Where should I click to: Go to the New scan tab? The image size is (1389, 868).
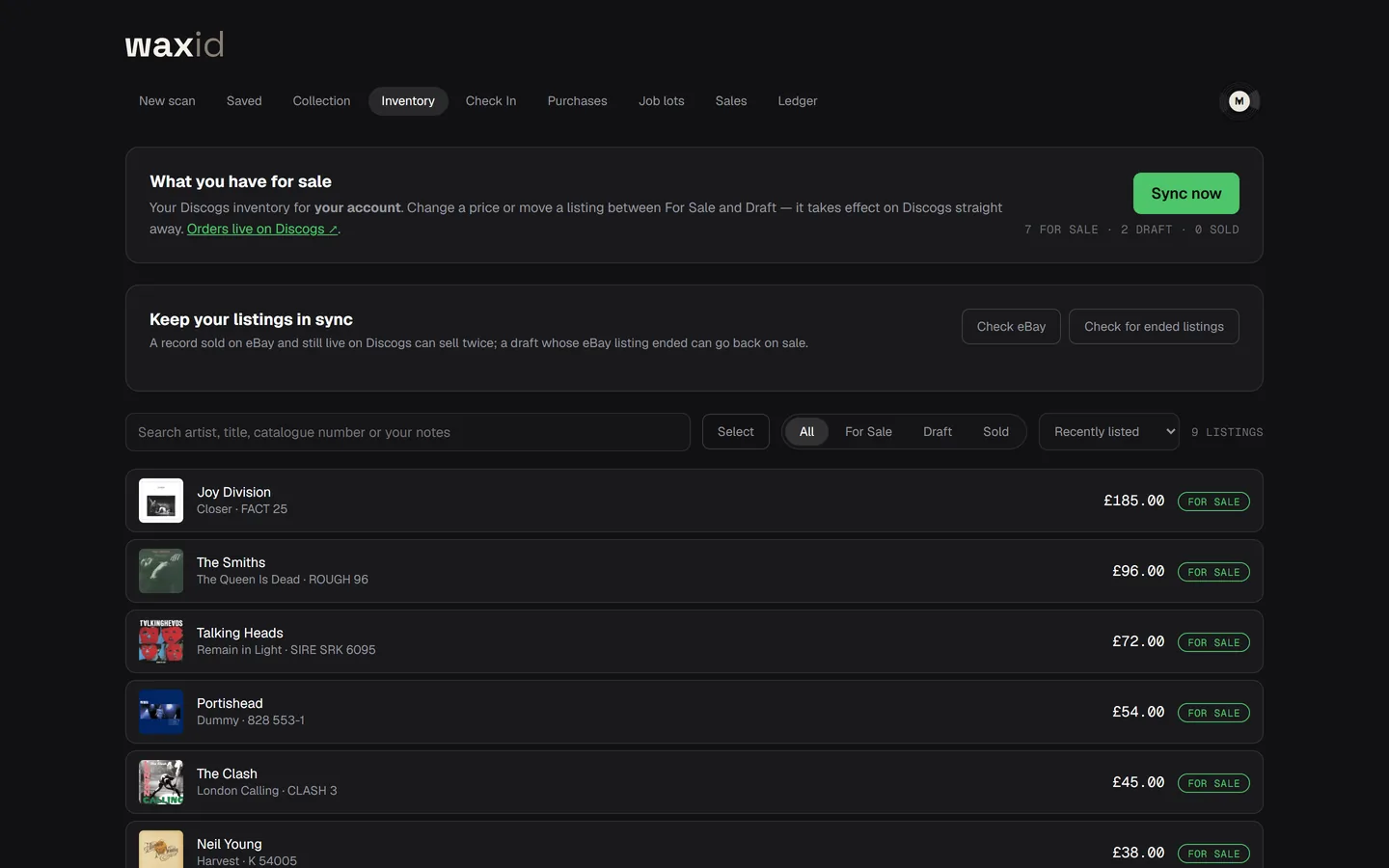[167, 101]
